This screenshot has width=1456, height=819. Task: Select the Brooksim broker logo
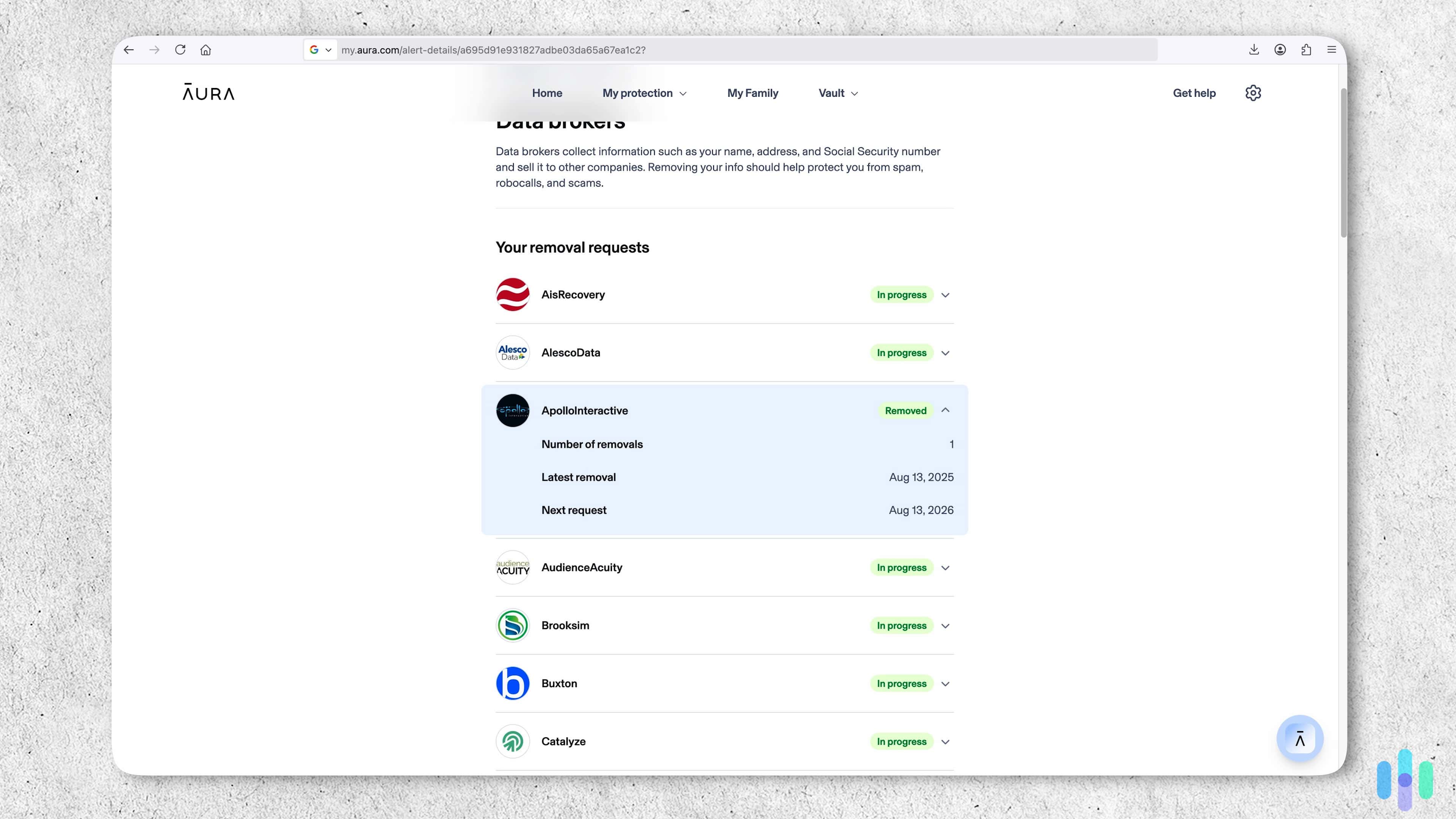click(512, 625)
